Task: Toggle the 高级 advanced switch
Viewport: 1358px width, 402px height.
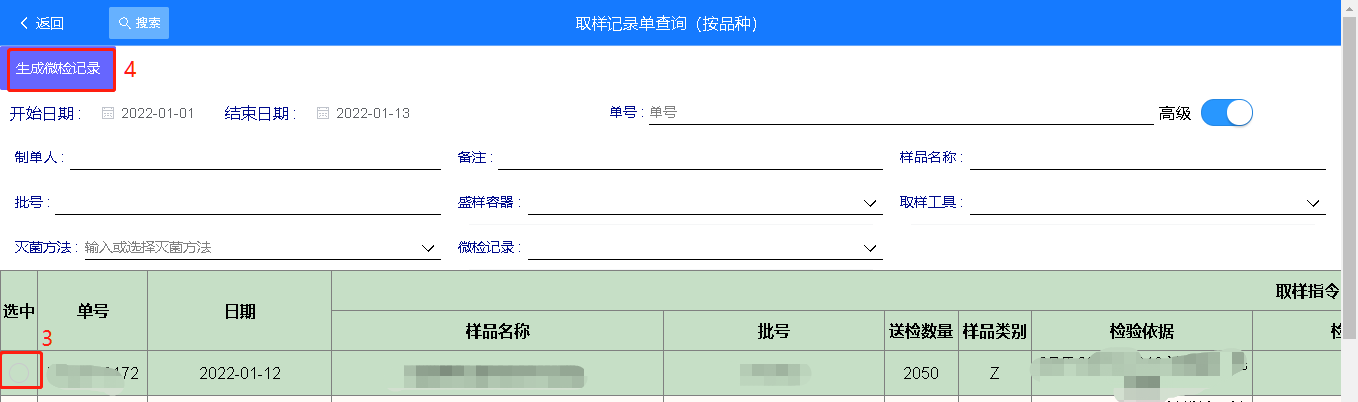Action: 1226,113
